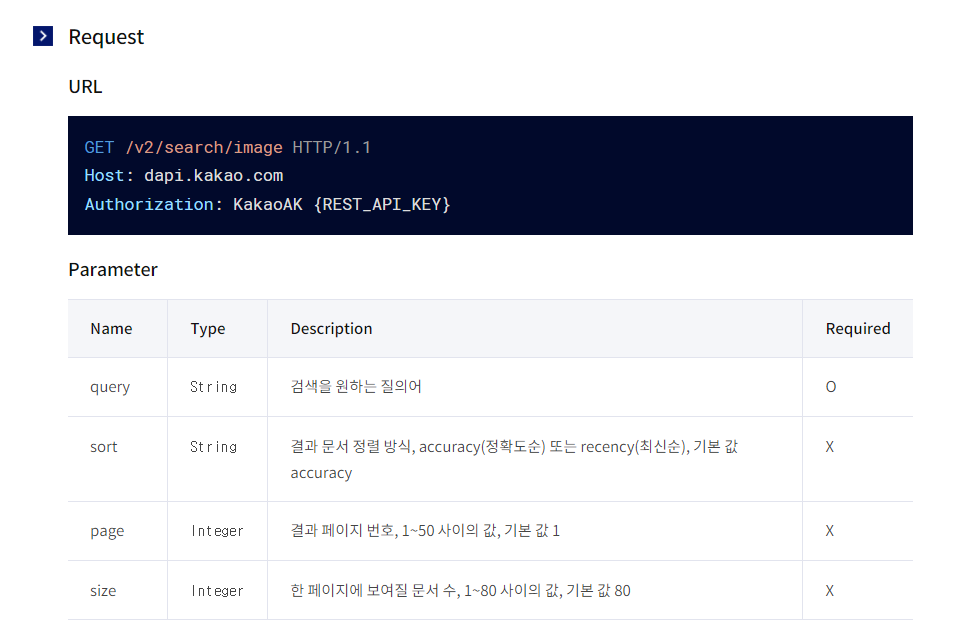974x637 pixels.
Task: Select the Request section heading
Action: (106, 37)
